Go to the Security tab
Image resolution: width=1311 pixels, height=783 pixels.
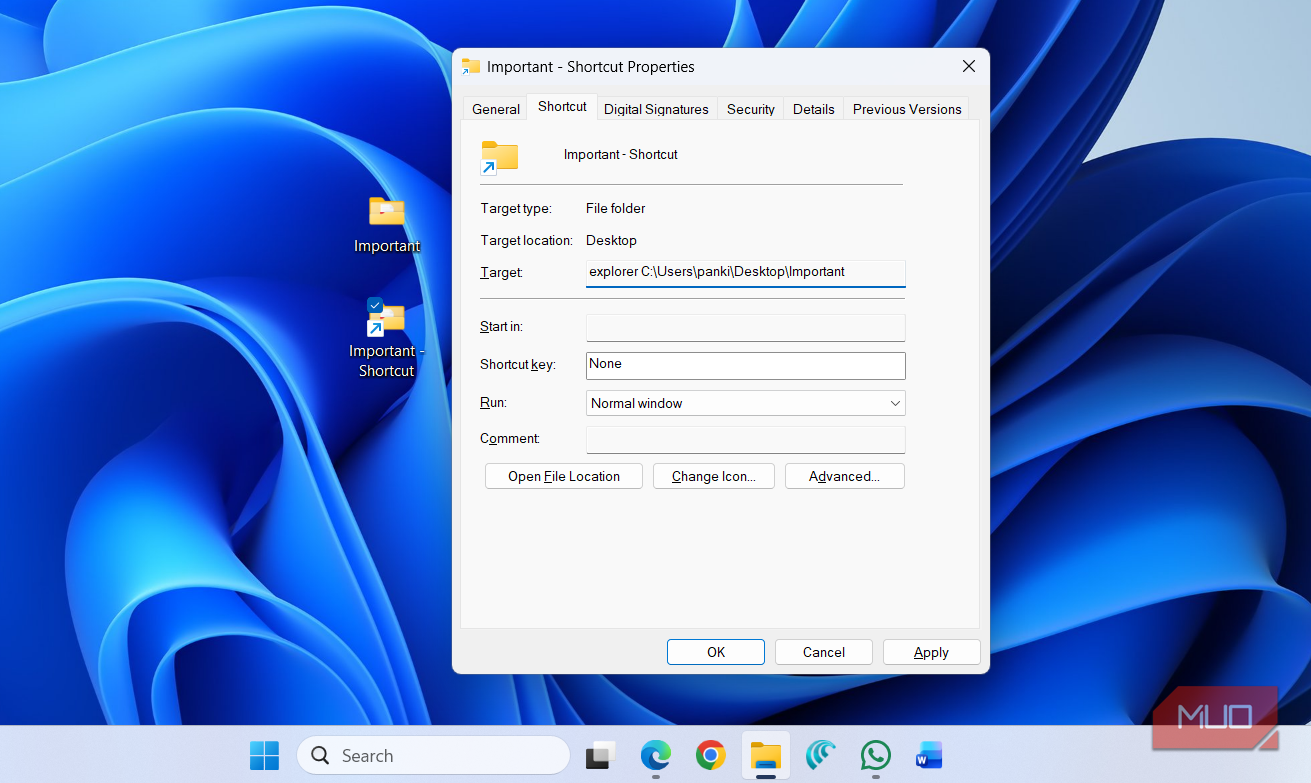pyautogui.click(x=751, y=109)
